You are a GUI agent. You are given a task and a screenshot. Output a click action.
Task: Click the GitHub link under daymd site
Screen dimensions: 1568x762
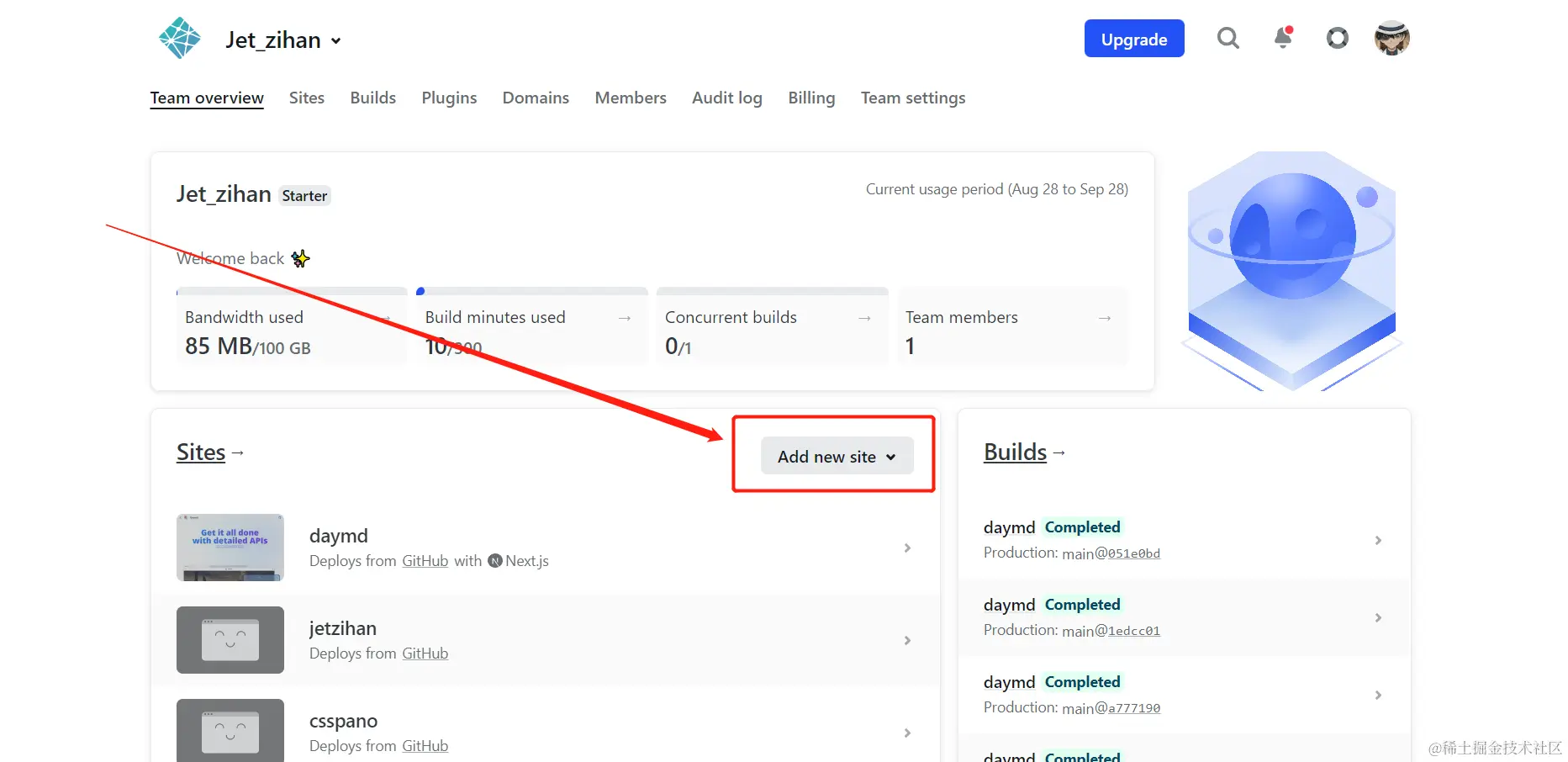click(425, 561)
